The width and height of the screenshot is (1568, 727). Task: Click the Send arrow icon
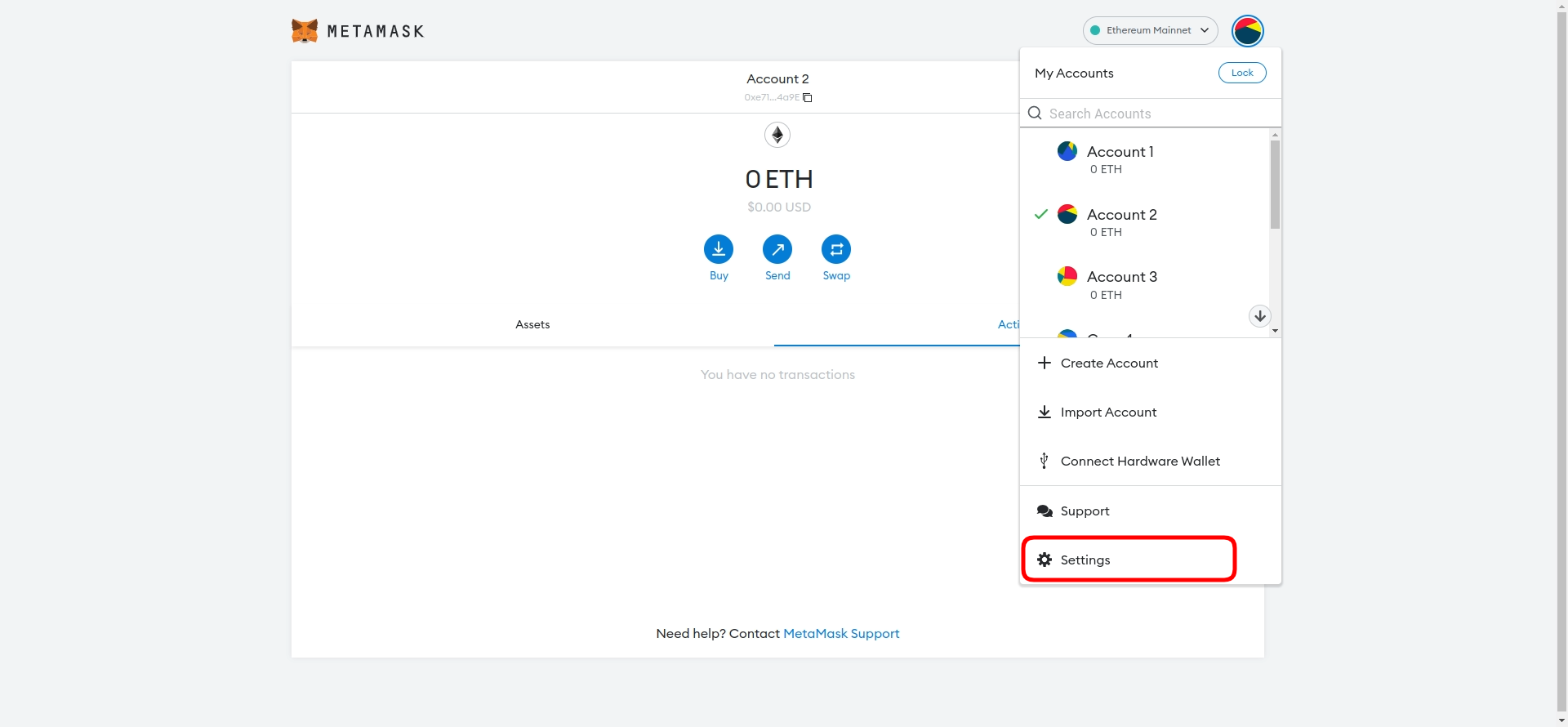tap(777, 249)
